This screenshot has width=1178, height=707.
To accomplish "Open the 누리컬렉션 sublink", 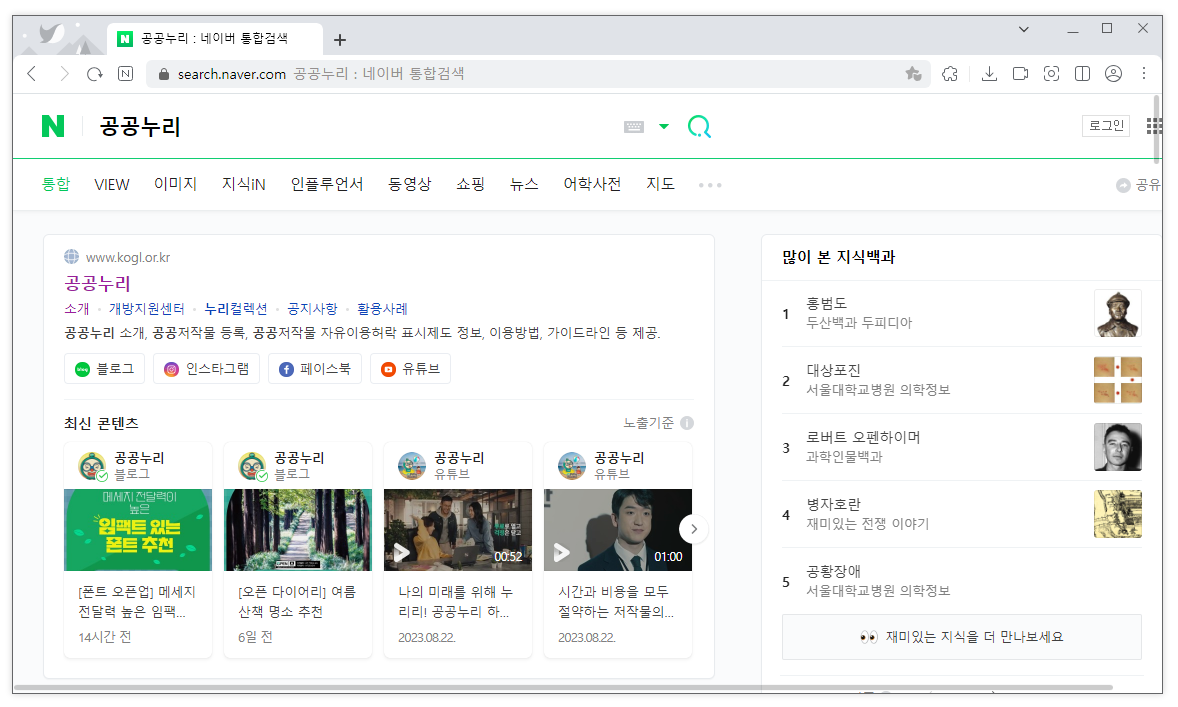I will click(236, 308).
